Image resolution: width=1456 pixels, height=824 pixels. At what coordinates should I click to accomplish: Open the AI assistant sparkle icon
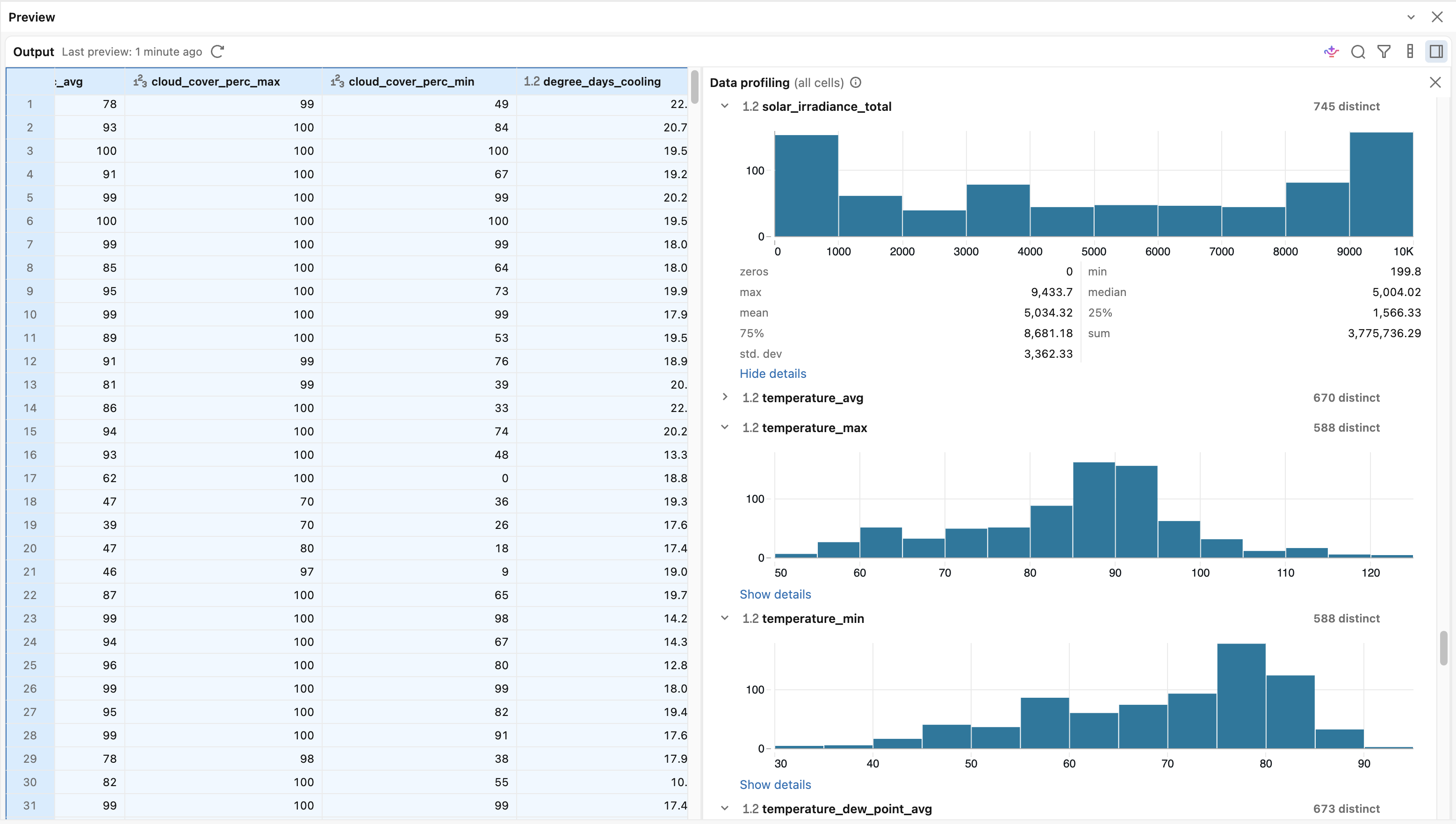point(1332,51)
